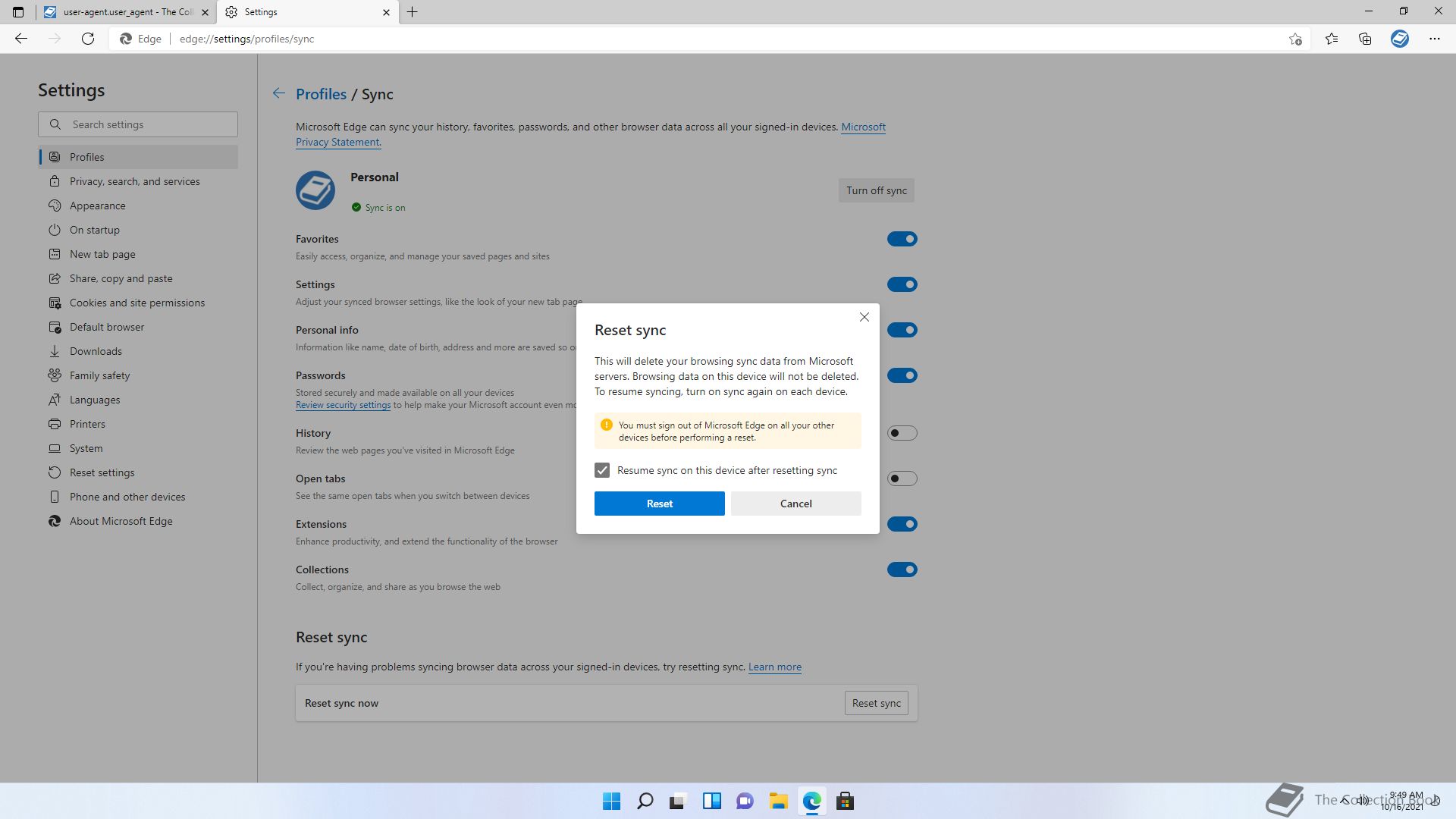Open Chat app in taskbar

(745, 801)
